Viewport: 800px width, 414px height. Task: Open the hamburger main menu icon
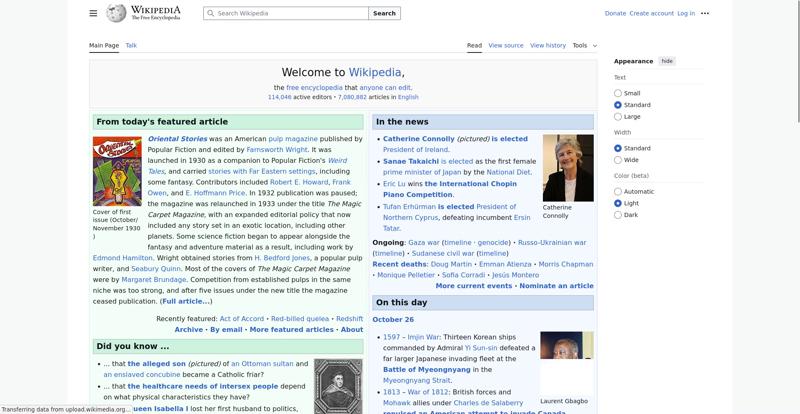coord(93,13)
